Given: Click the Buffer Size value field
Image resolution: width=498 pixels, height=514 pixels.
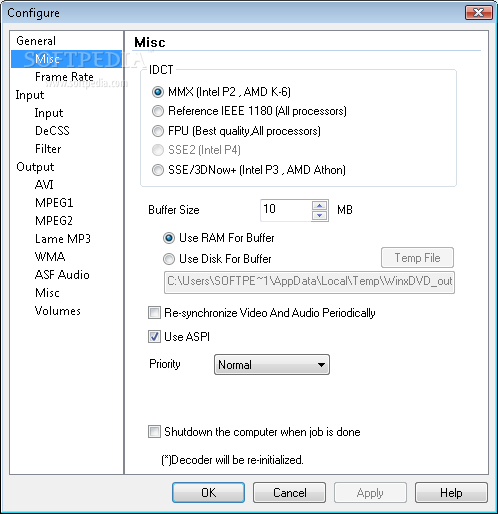Looking at the screenshot, I should click(x=286, y=210).
